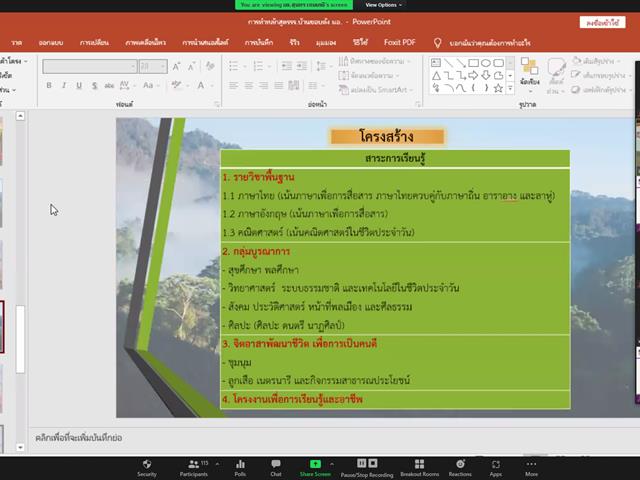The image size is (640, 480).
Task: Select the slide title โครงสร้าง box
Action: pyautogui.click(x=387, y=136)
